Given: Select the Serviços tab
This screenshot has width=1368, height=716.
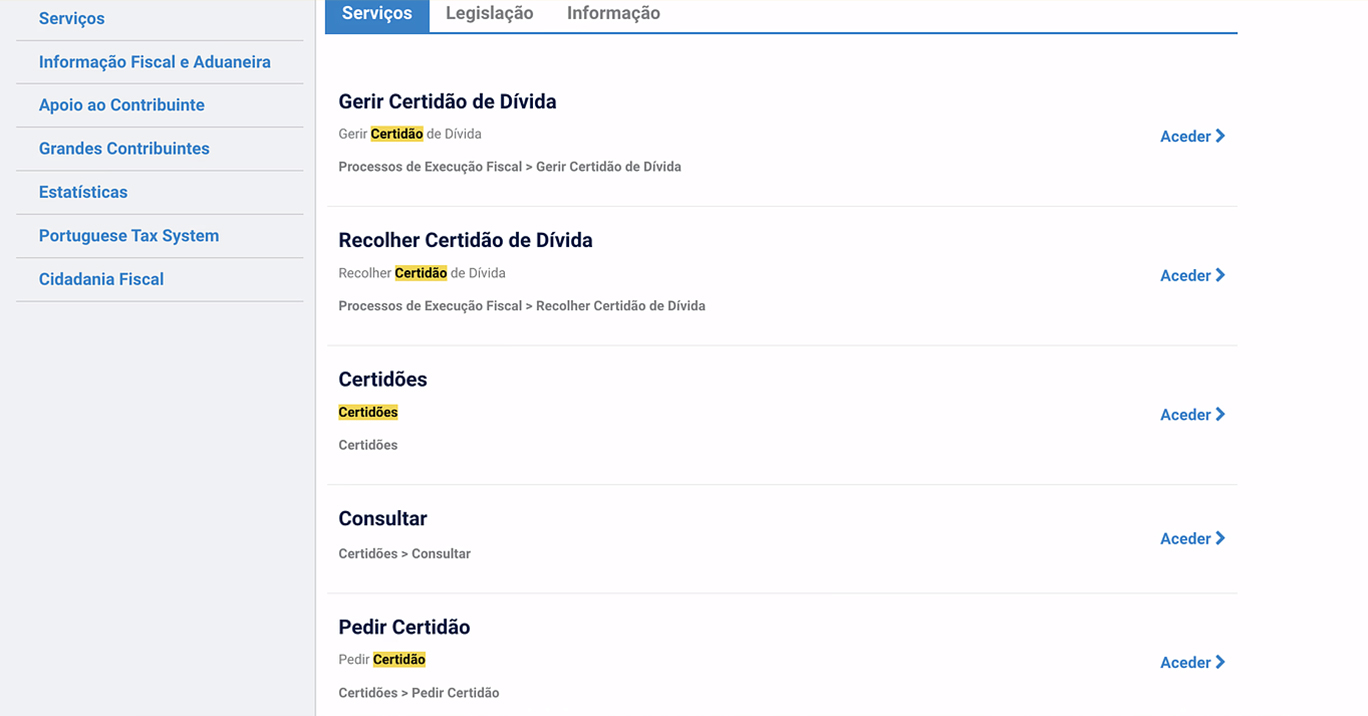Looking at the screenshot, I should click(377, 14).
